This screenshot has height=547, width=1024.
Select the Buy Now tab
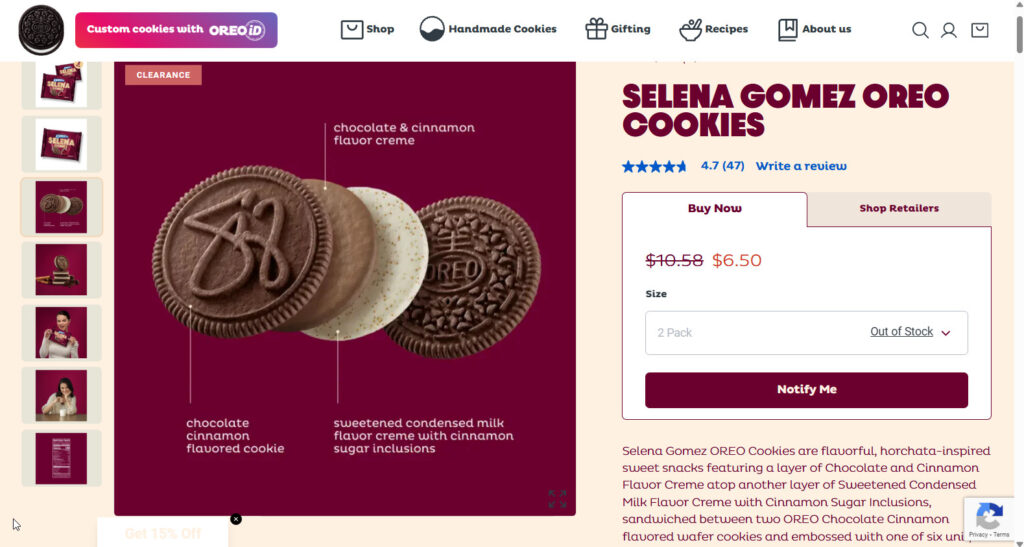pos(714,209)
